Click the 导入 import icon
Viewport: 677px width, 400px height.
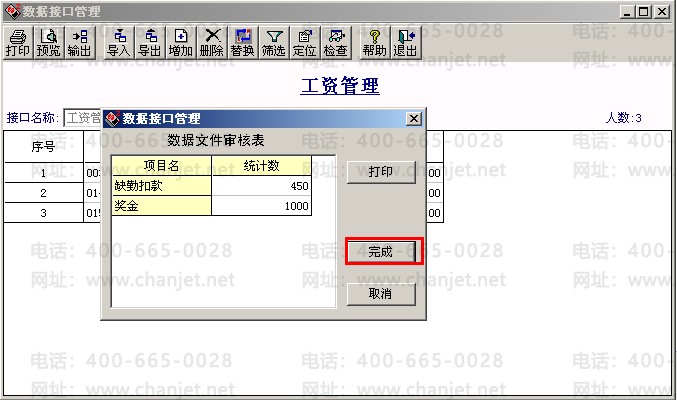point(119,42)
